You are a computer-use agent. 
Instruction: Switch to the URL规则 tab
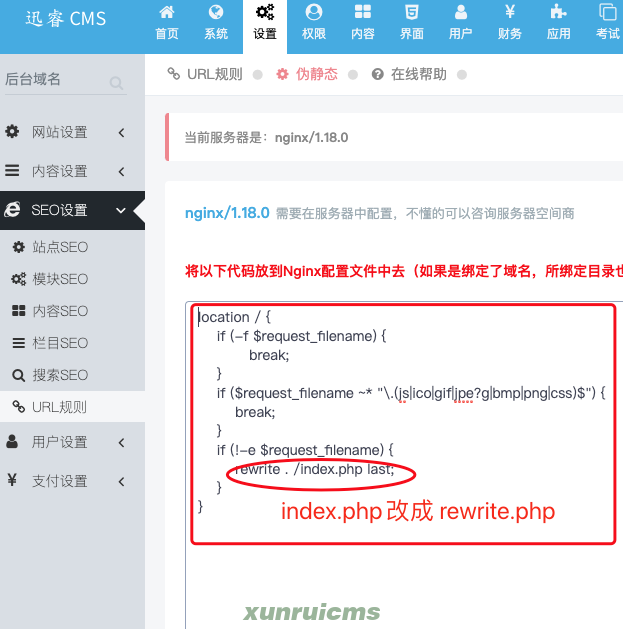coord(205,74)
